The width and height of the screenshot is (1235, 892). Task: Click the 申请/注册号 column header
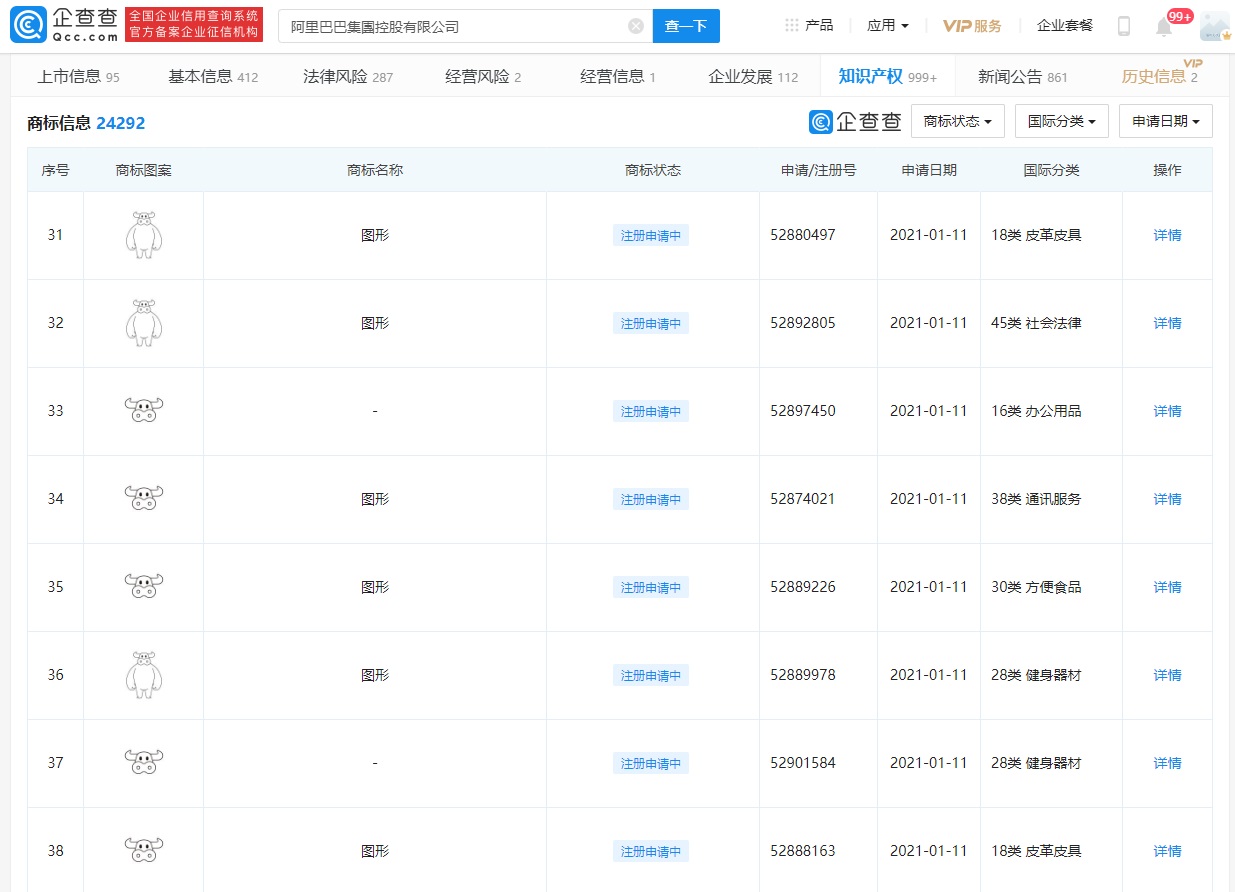pos(819,170)
